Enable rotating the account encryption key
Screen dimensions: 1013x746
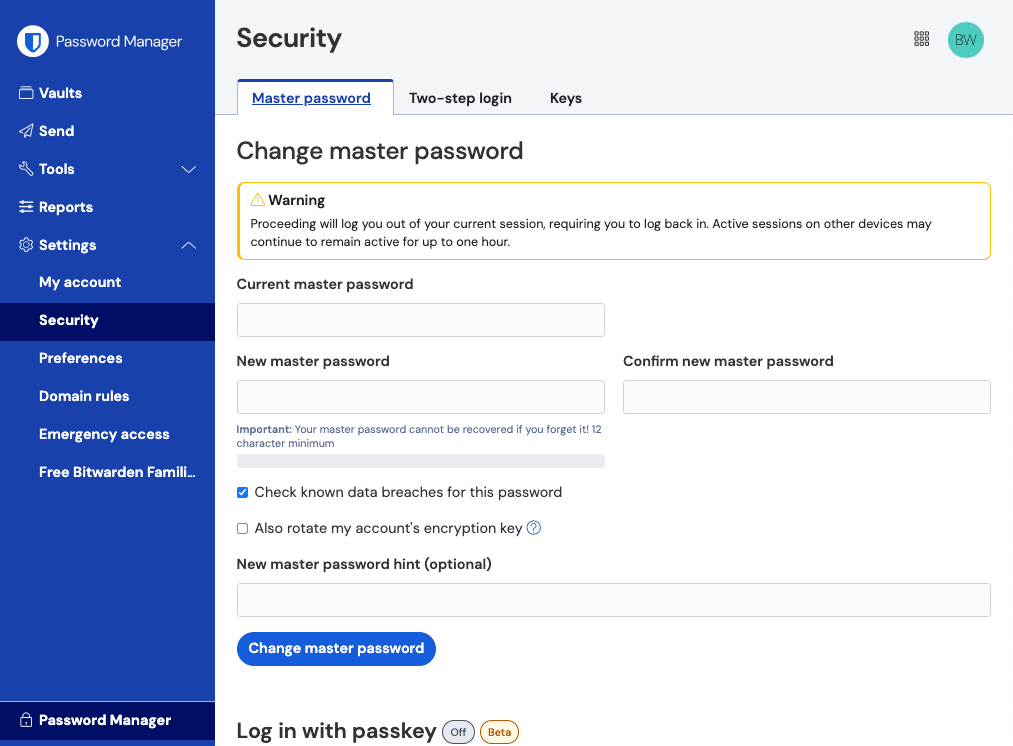(x=242, y=527)
